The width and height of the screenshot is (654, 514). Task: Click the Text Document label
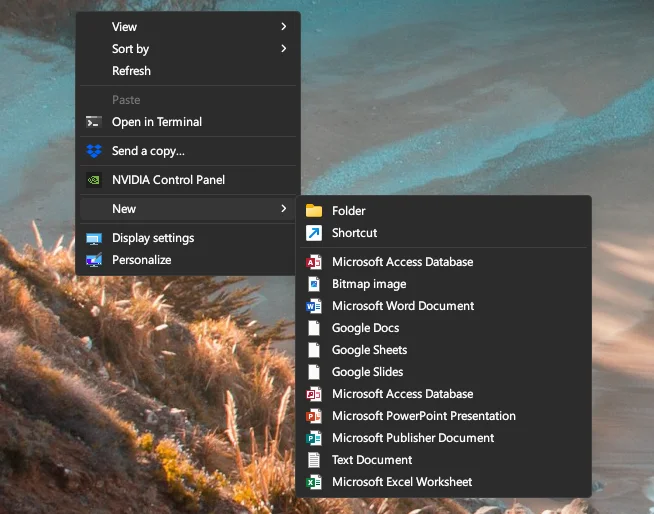coord(372,460)
